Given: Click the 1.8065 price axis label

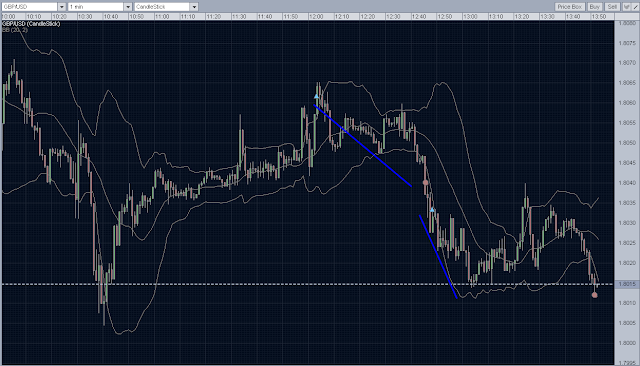Looking at the screenshot, I should pos(627,83).
